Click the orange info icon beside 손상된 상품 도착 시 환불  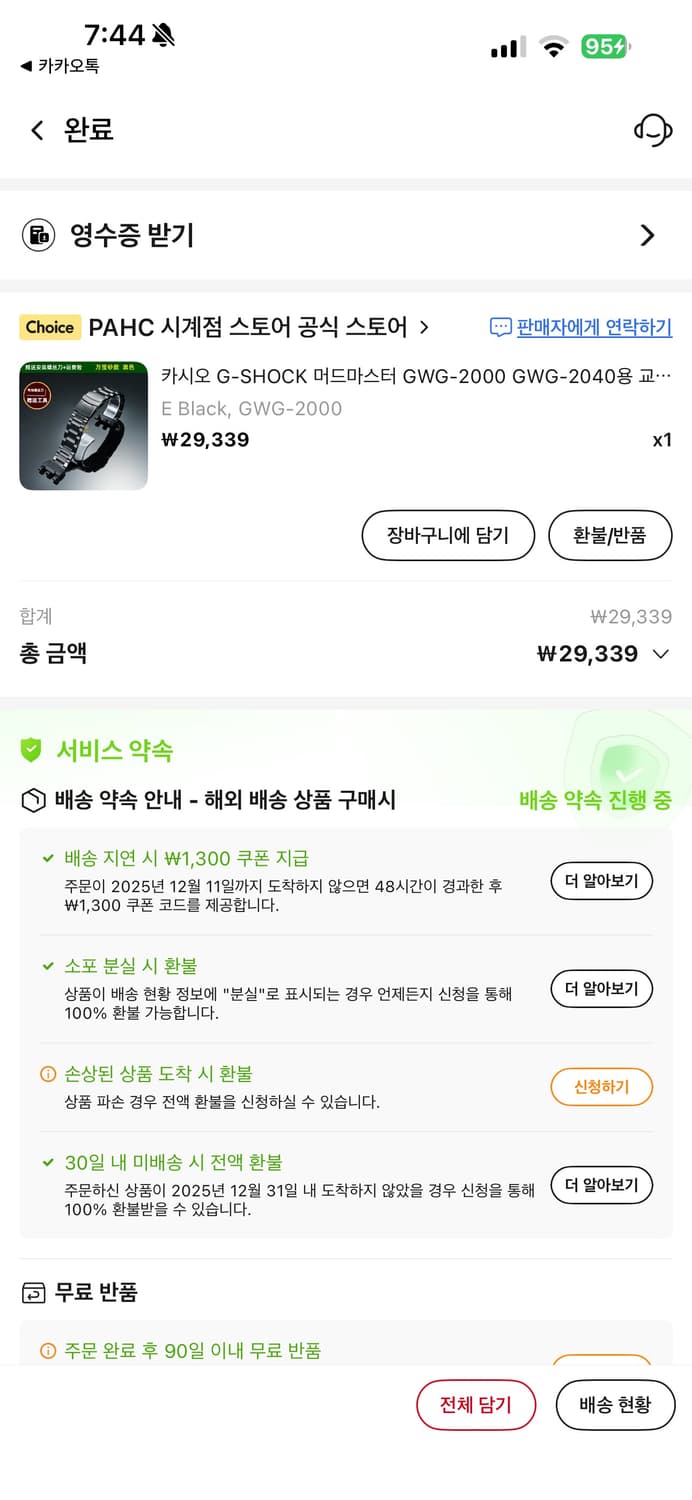[48, 1074]
